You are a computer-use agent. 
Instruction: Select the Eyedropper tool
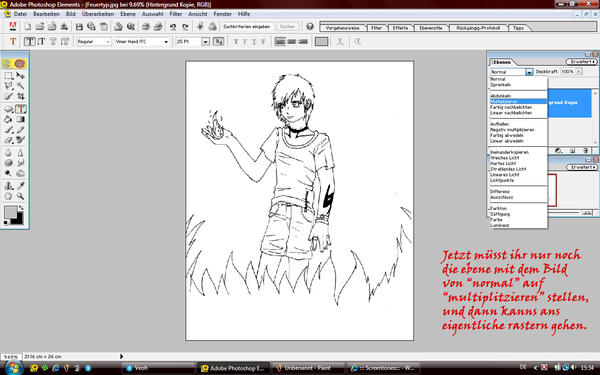(20, 186)
